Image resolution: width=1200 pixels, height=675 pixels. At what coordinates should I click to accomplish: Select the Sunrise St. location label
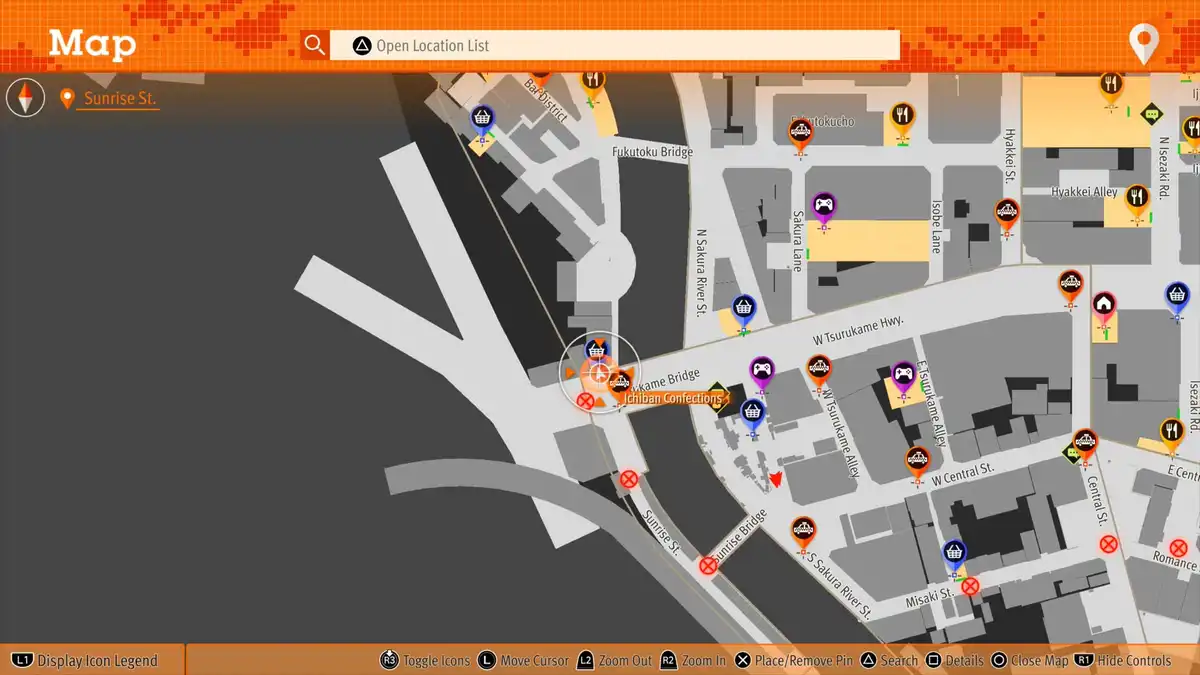pyautogui.click(x=119, y=99)
